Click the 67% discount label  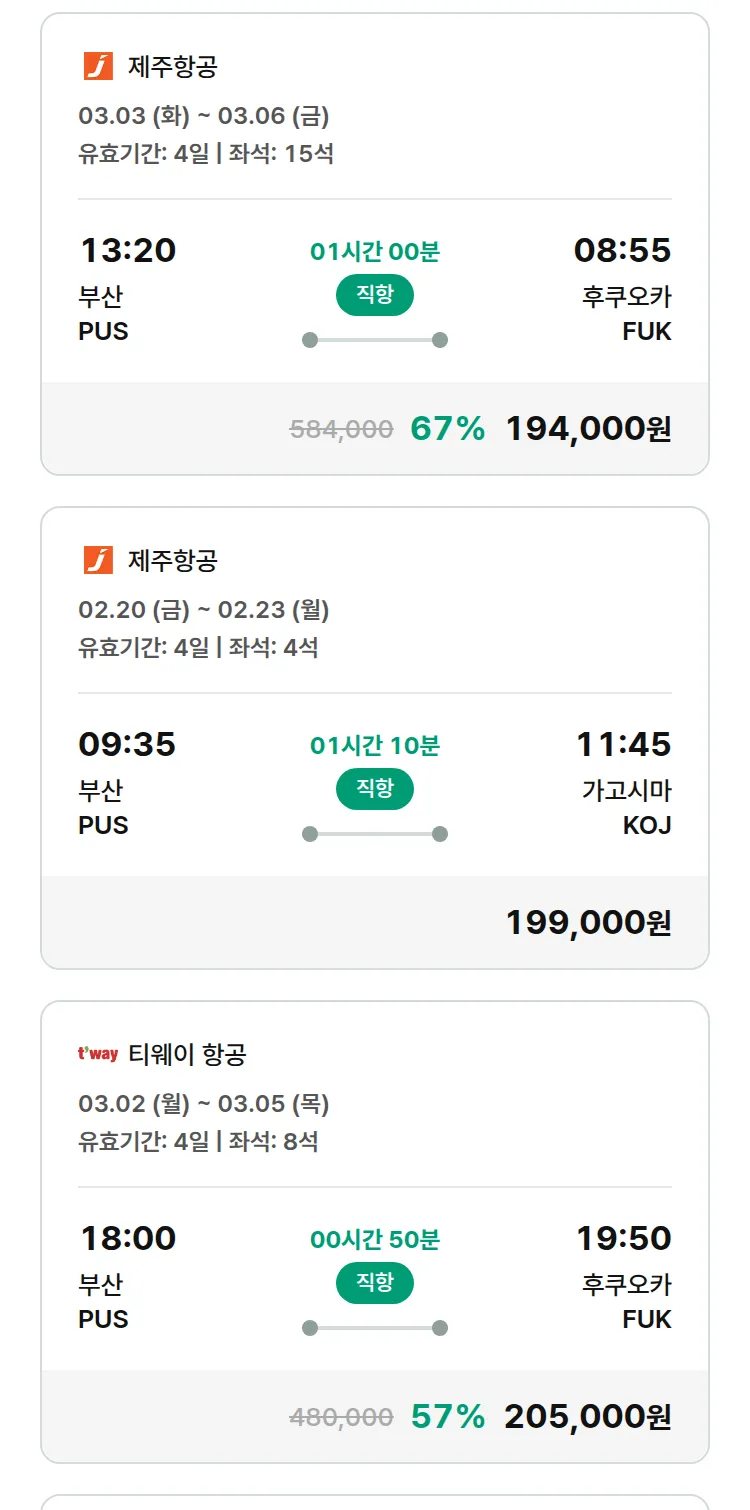(448, 429)
